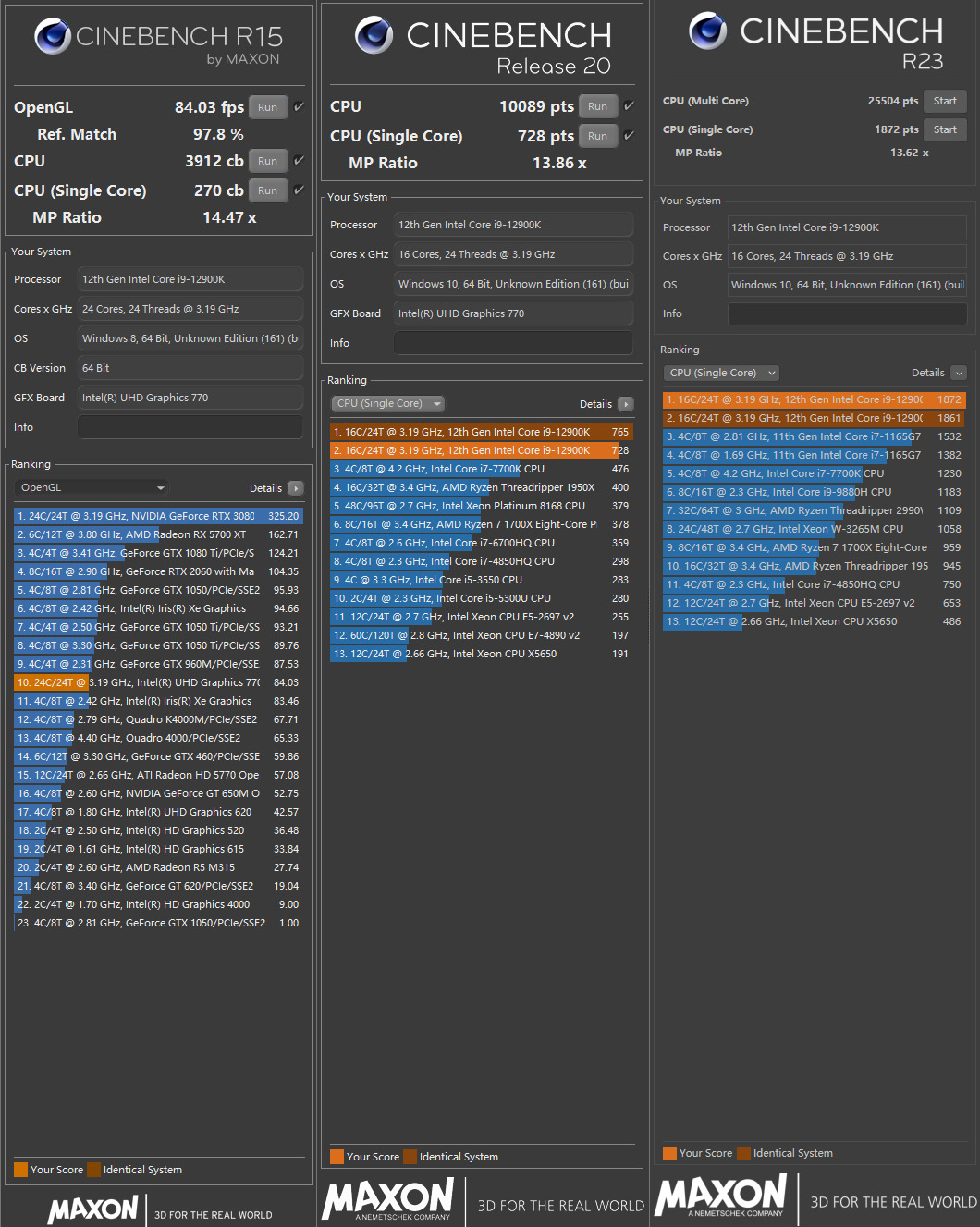Click the Your Score swatch in Release 20

[x=337, y=1157]
